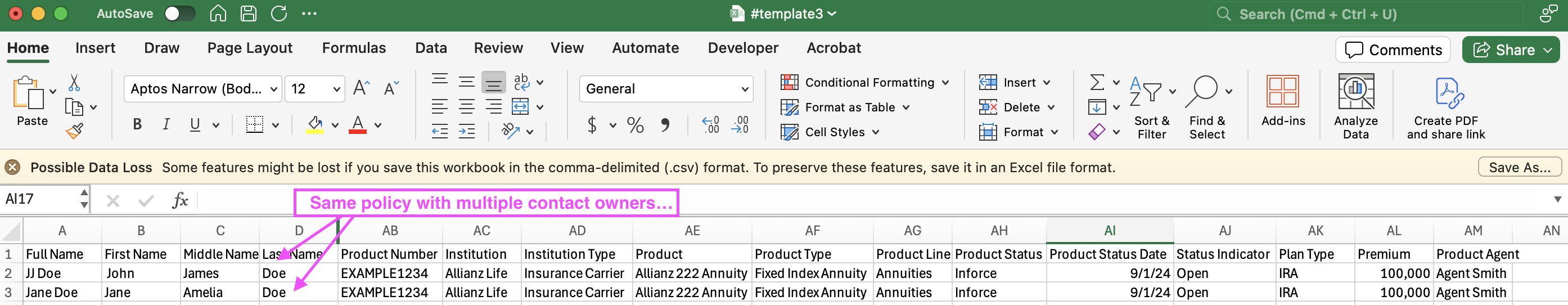1568x305 pixels.
Task: Click the Add-ins button
Action: [x=1283, y=101]
